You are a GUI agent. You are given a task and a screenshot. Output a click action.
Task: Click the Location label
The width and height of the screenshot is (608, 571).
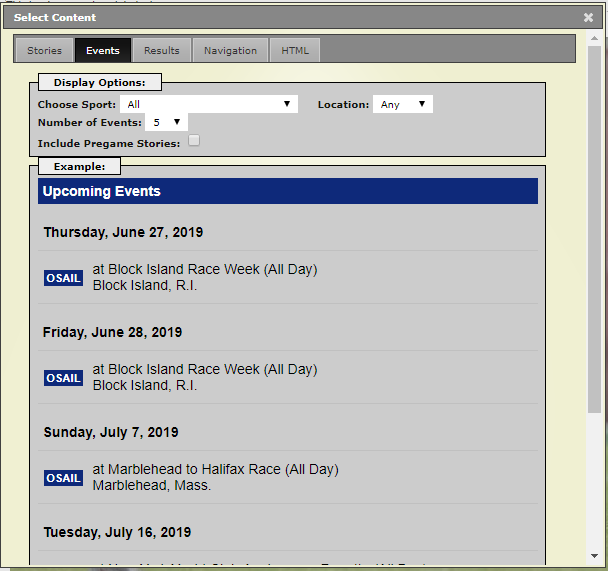[x=343, y=105]
